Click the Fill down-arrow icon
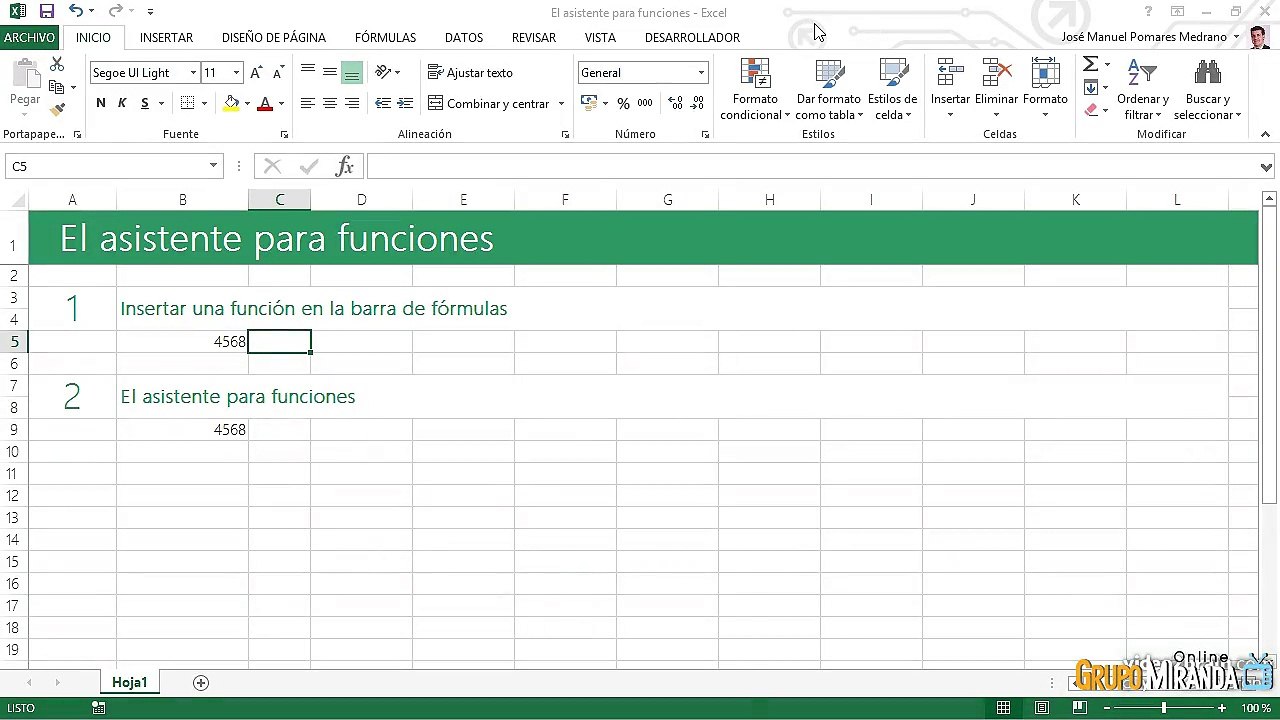This screenshot has height=720, width=1280. [1091, 88]
